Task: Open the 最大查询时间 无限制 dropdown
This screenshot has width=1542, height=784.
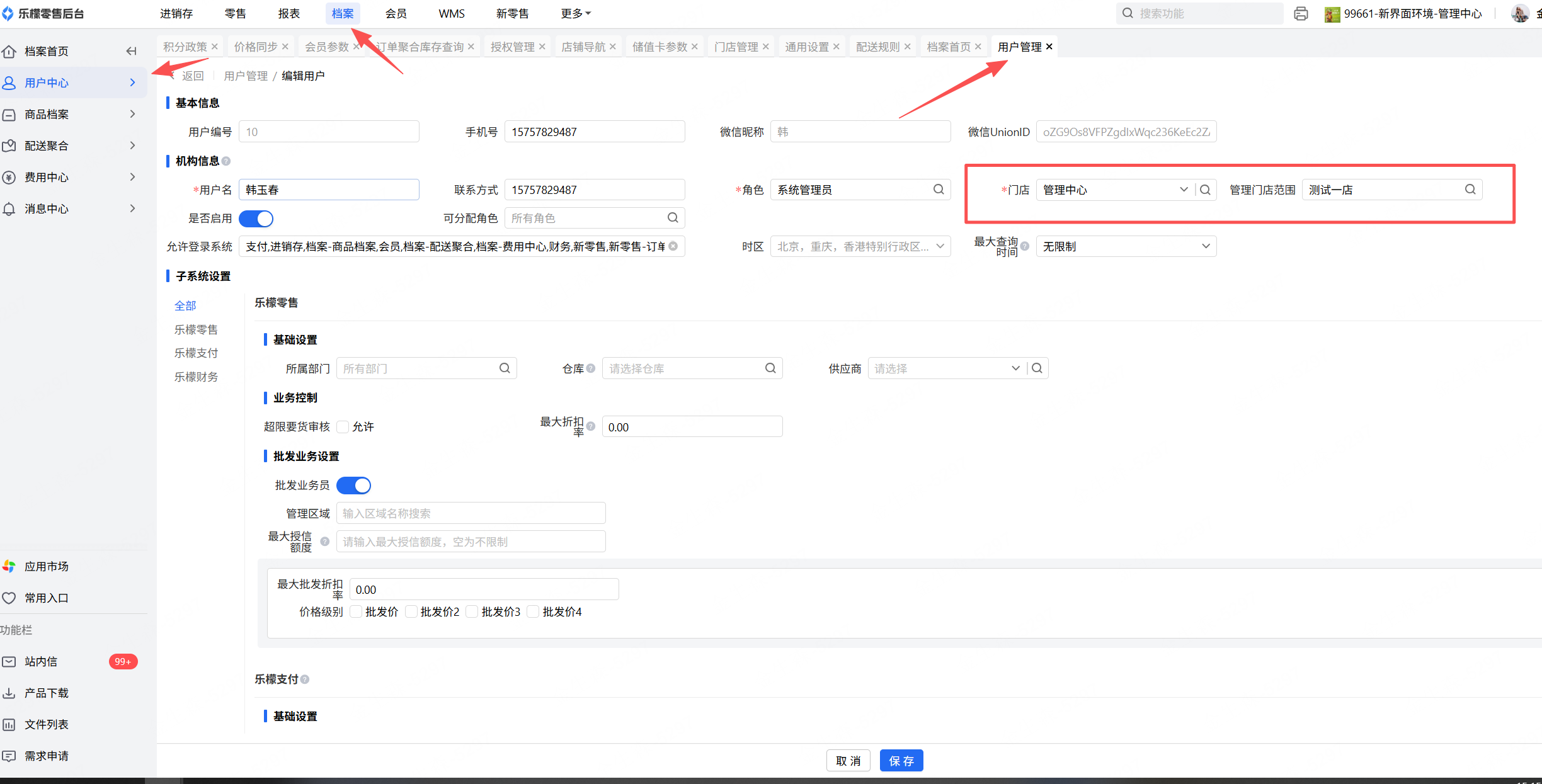Action: 1126,246
